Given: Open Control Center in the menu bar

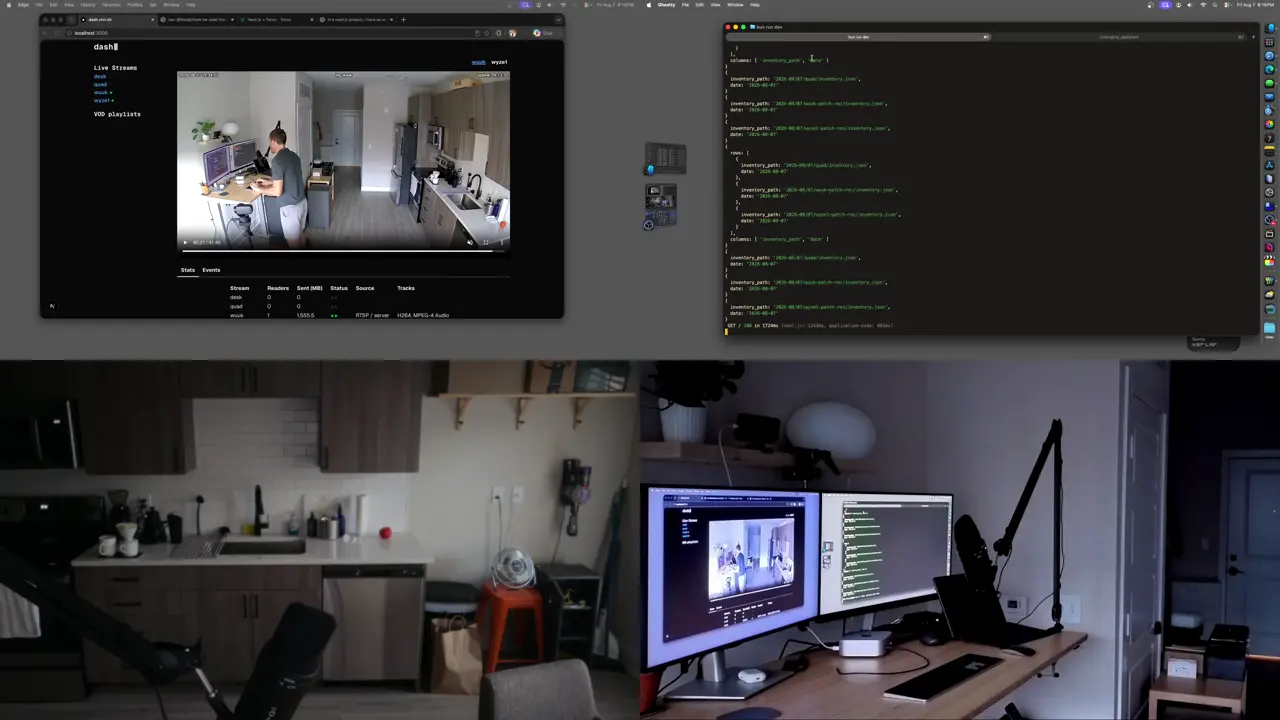Looking at the screenshot, I should point(1227,5).
